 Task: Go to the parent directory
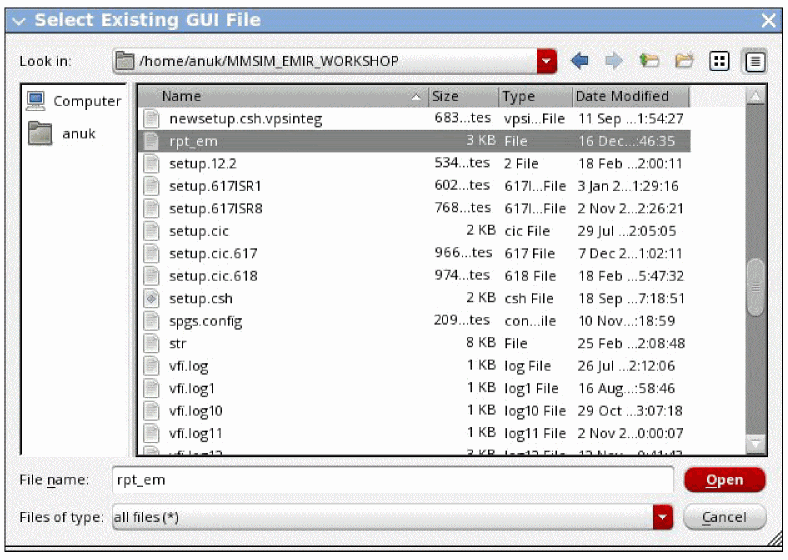pos(649,62)
